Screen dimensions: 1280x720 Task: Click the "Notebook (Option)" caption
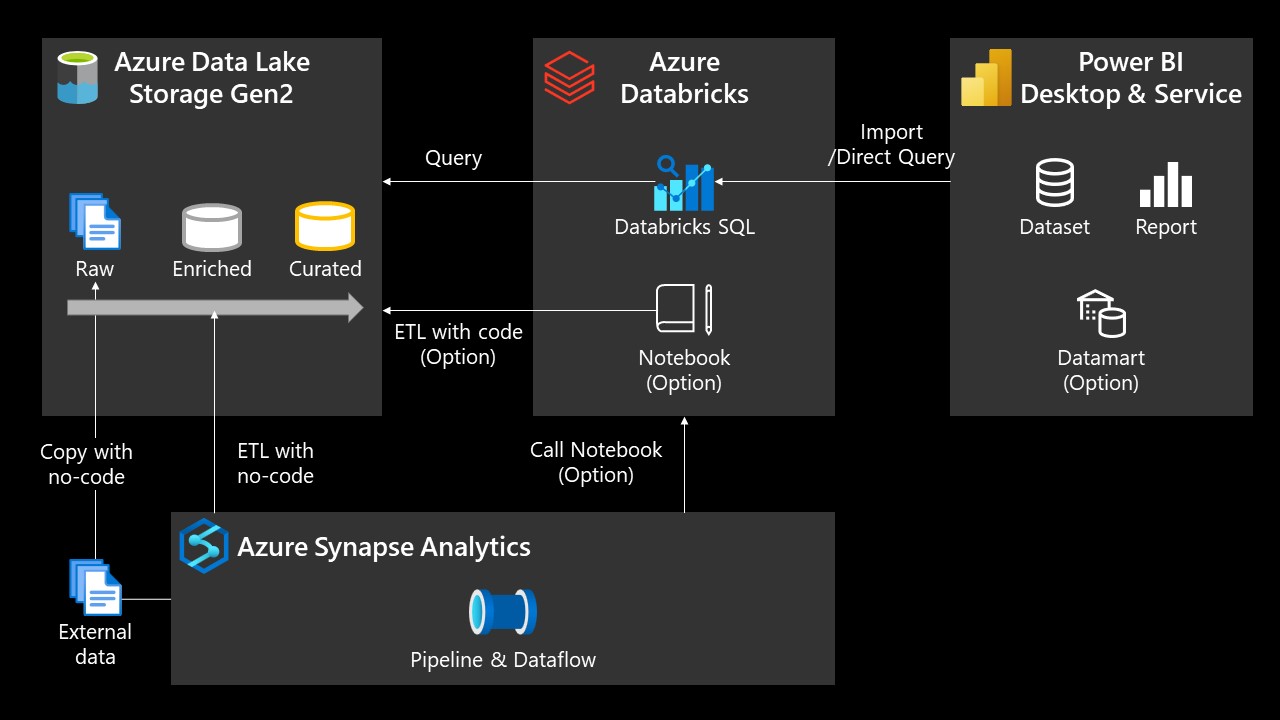pyautogui.click(x=685, y=370)
